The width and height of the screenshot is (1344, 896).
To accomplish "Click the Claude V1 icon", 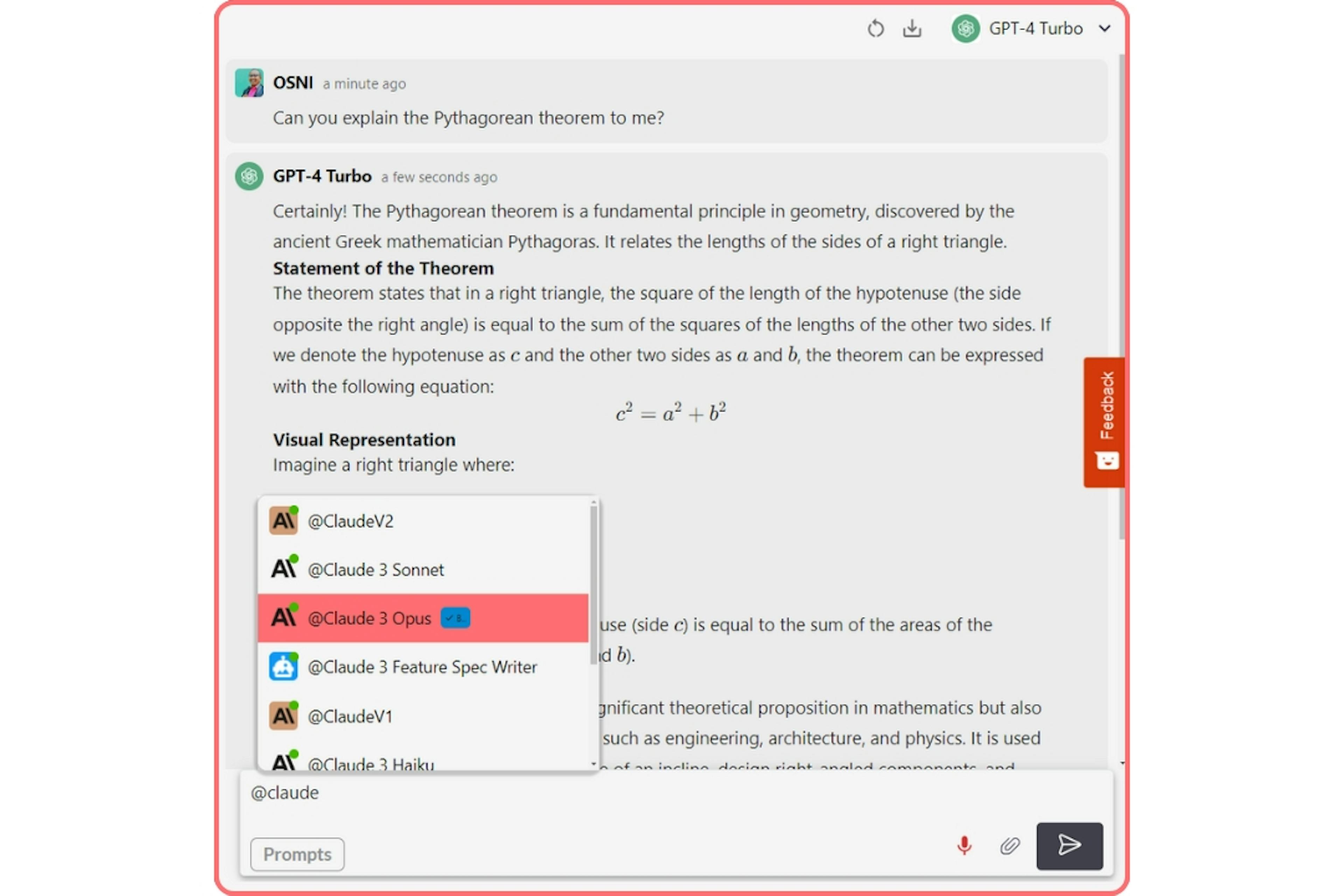I will (284, 716).
